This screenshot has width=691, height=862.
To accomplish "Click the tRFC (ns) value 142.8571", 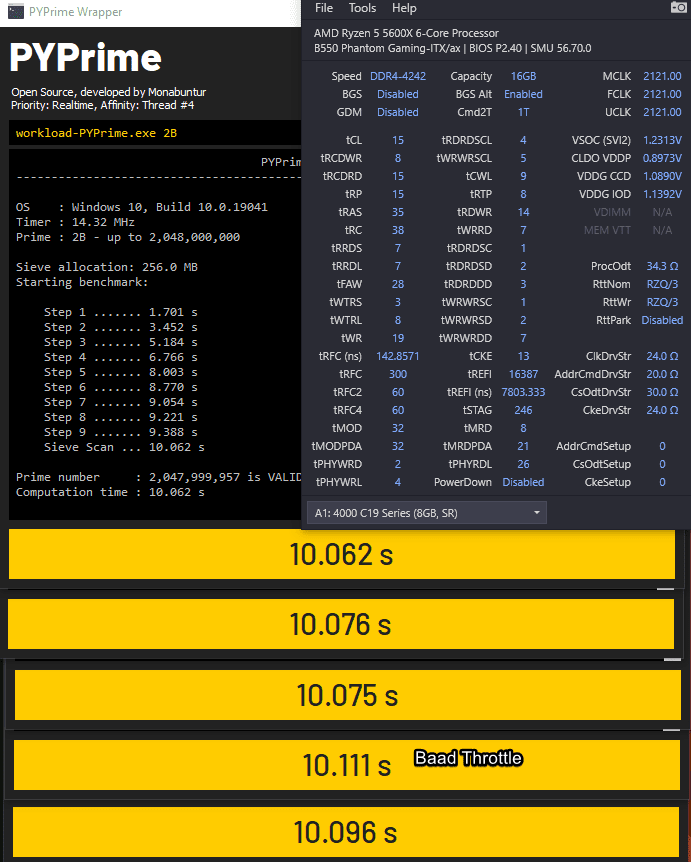I will click(x=397, y=356).
